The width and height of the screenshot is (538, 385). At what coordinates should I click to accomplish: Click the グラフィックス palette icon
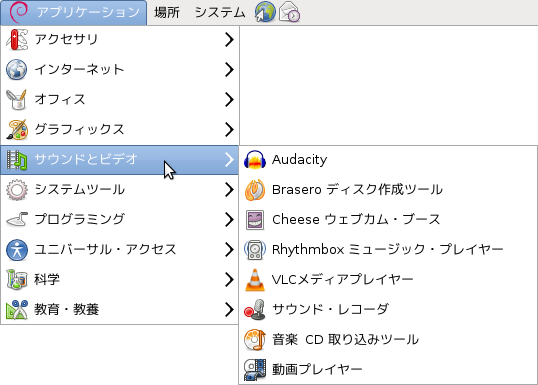click(x=16, y=129)
